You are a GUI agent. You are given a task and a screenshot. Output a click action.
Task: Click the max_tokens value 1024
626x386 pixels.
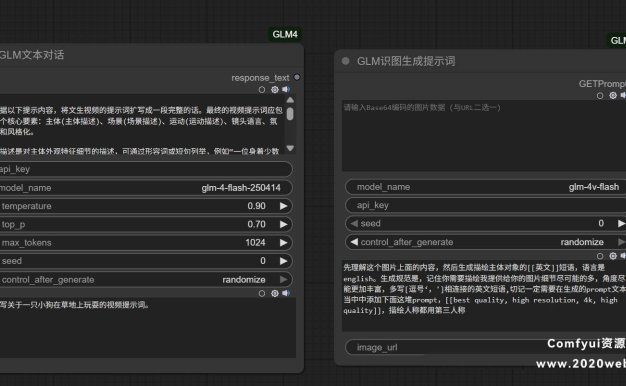(255, 243)
